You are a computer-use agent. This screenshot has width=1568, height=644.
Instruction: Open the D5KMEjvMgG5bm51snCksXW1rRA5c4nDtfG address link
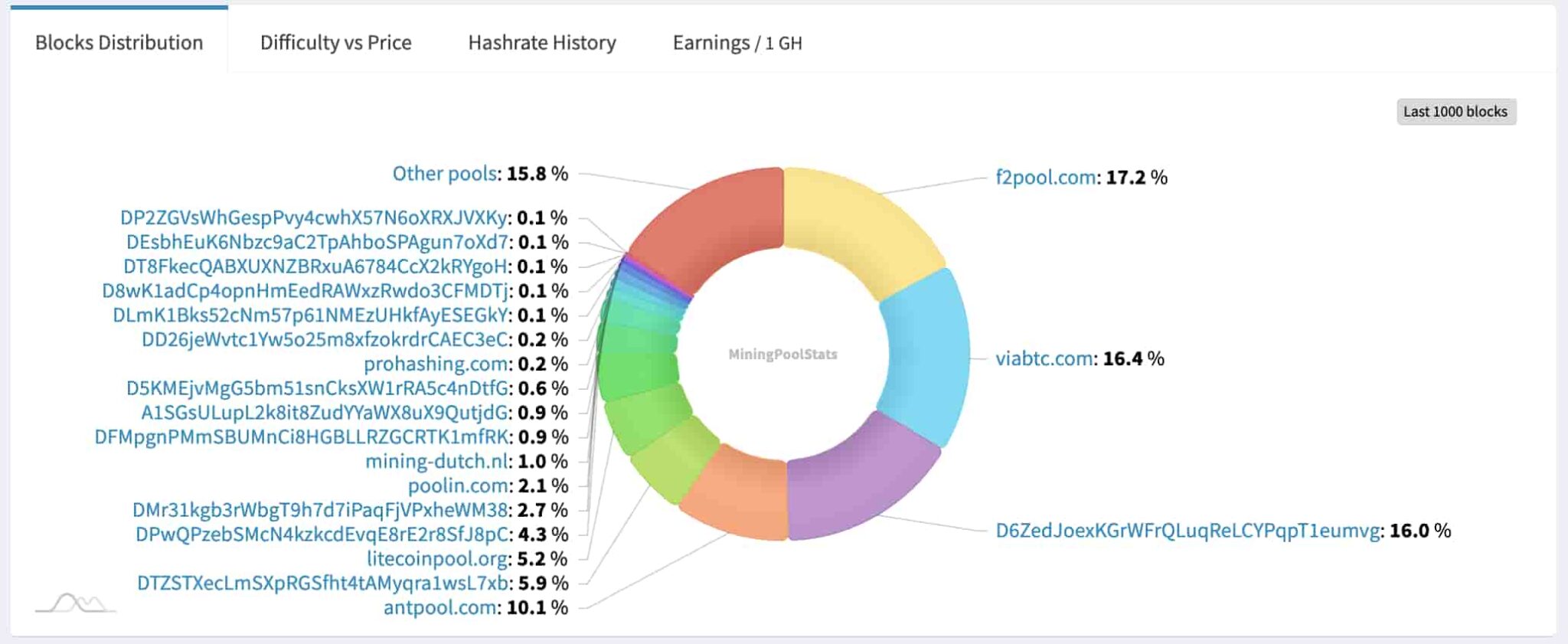click(x=317, y=388)
